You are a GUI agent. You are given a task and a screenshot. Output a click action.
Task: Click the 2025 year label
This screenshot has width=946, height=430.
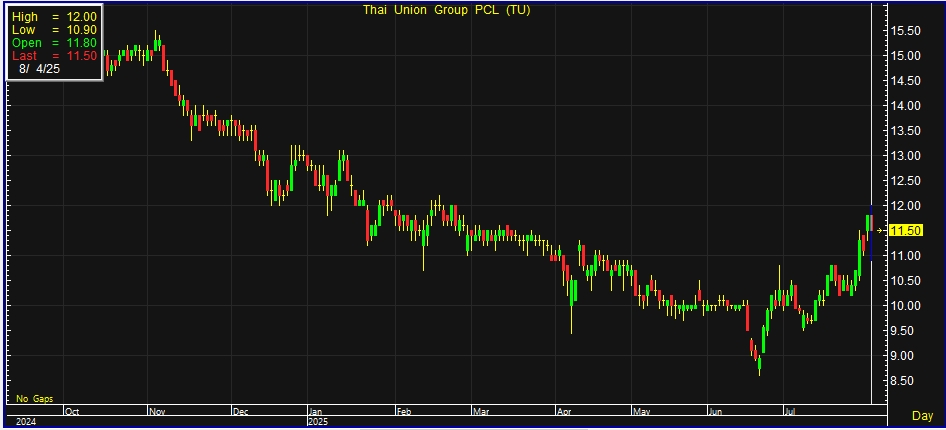pos(320,422)
